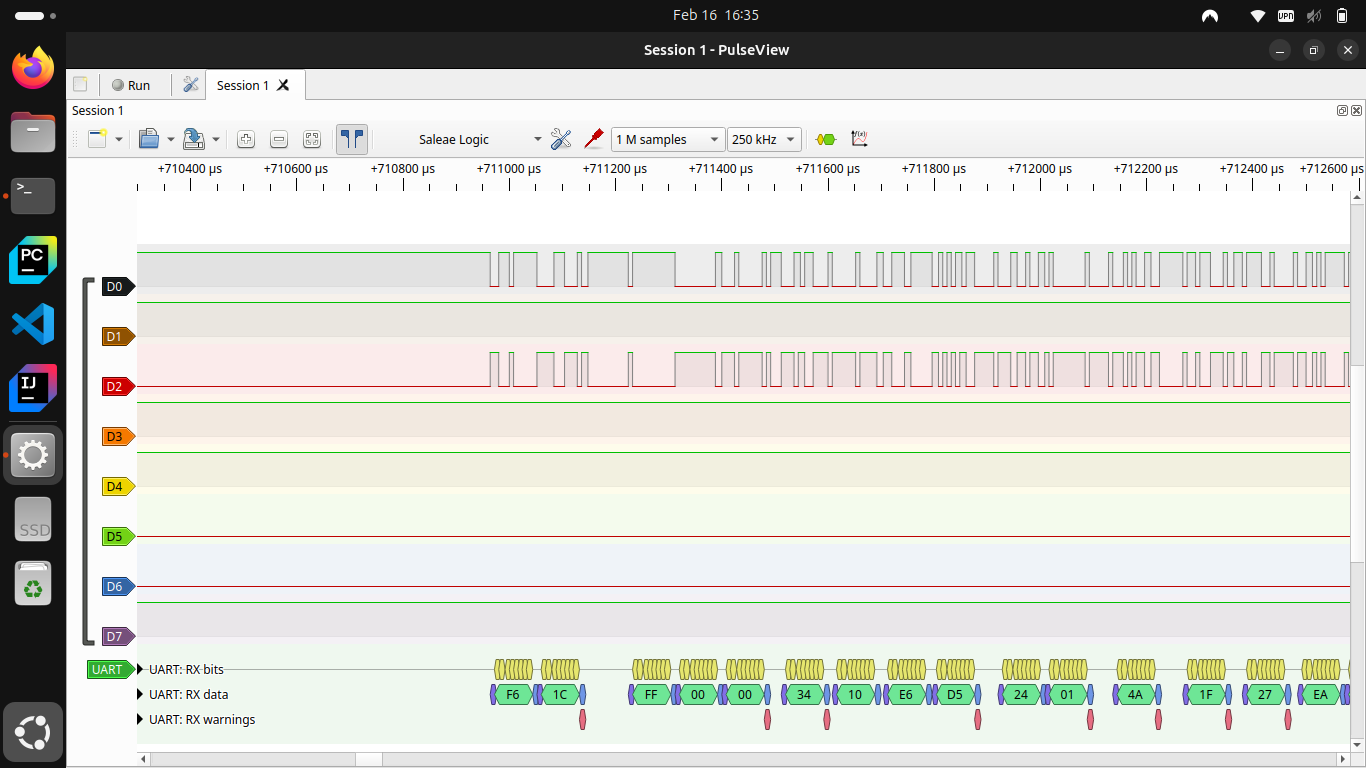1366x768 pixels.
Task: Click the SSD drive icon in the dock
Action: (x=33, y=520)
